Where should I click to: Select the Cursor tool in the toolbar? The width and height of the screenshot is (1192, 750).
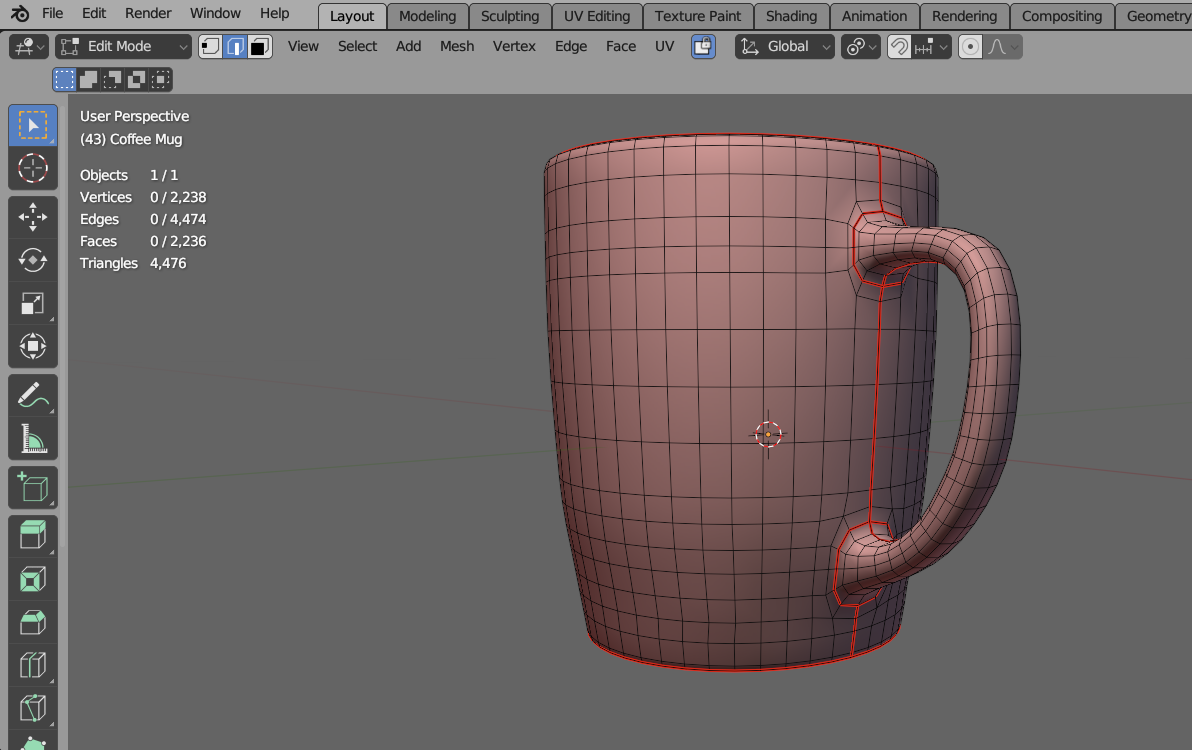coord(33,168)
